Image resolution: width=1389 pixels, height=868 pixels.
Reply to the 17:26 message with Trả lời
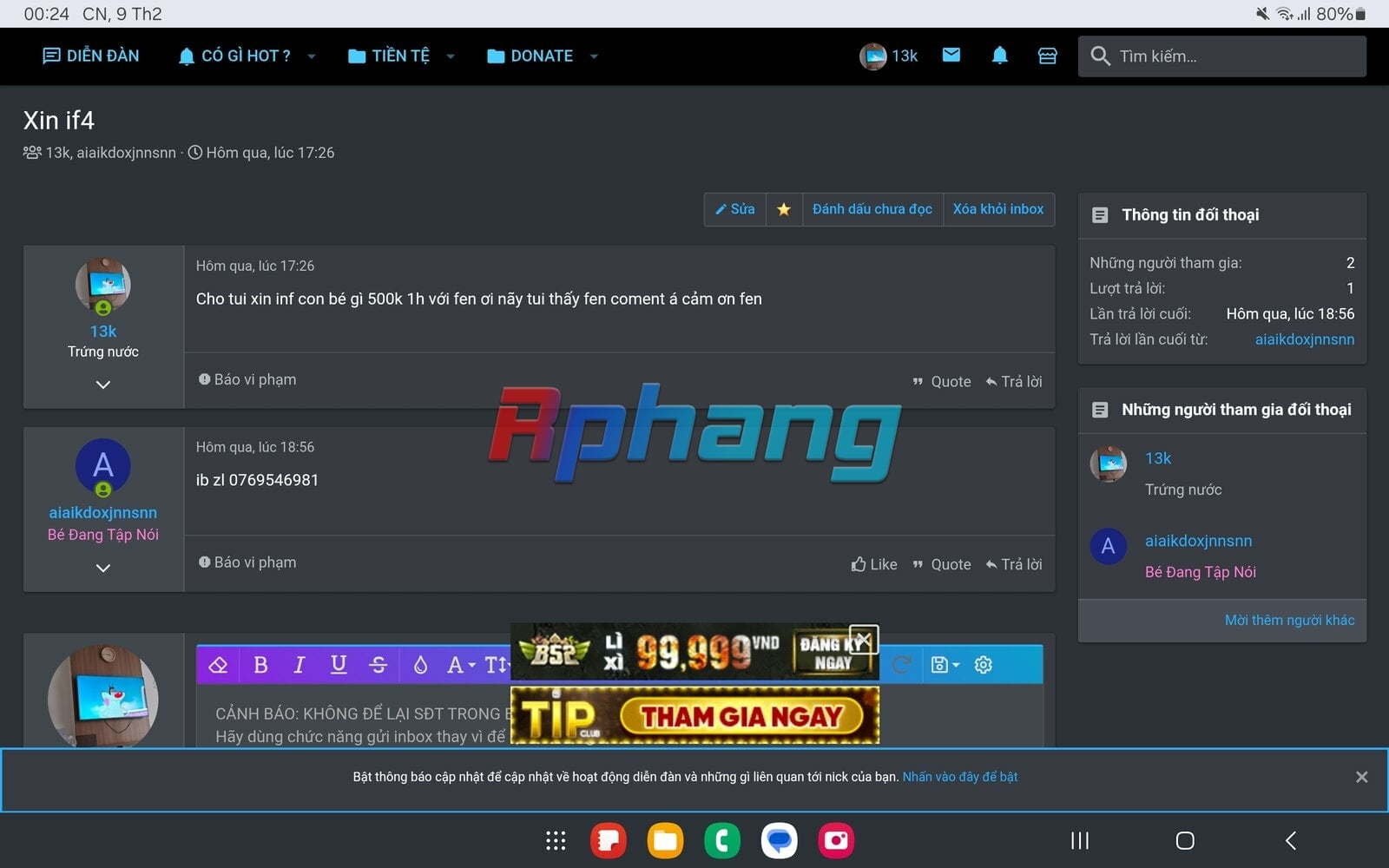click(1014, 382)
